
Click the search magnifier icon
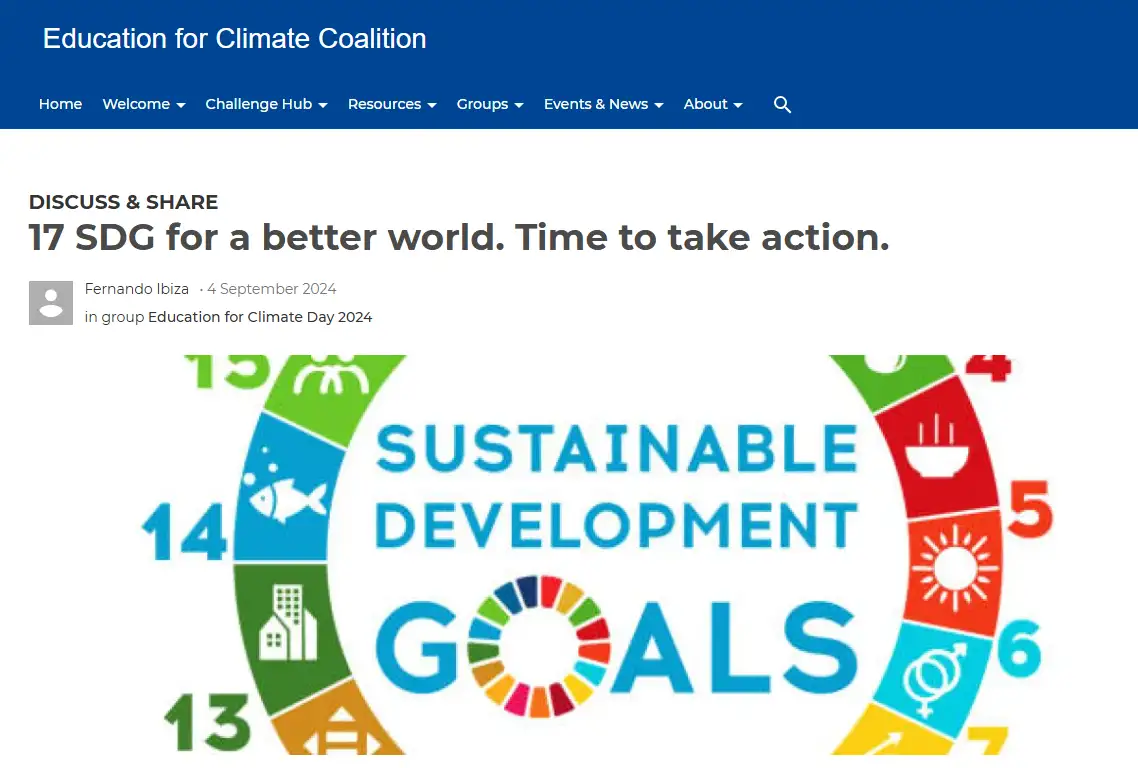pos(782,105)
